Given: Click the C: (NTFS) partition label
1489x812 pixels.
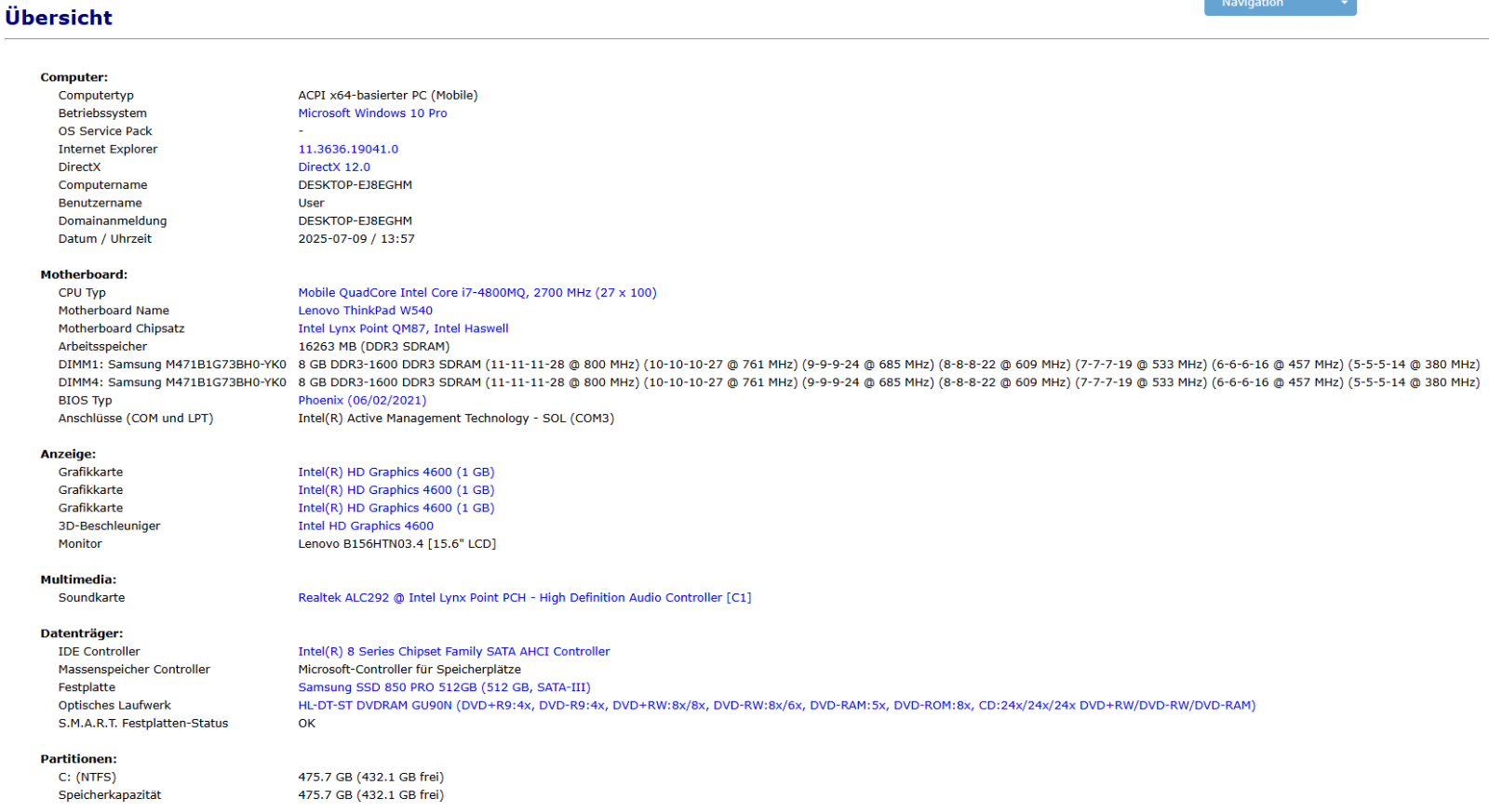Looking at the screenshot, I should pos(87,778).
